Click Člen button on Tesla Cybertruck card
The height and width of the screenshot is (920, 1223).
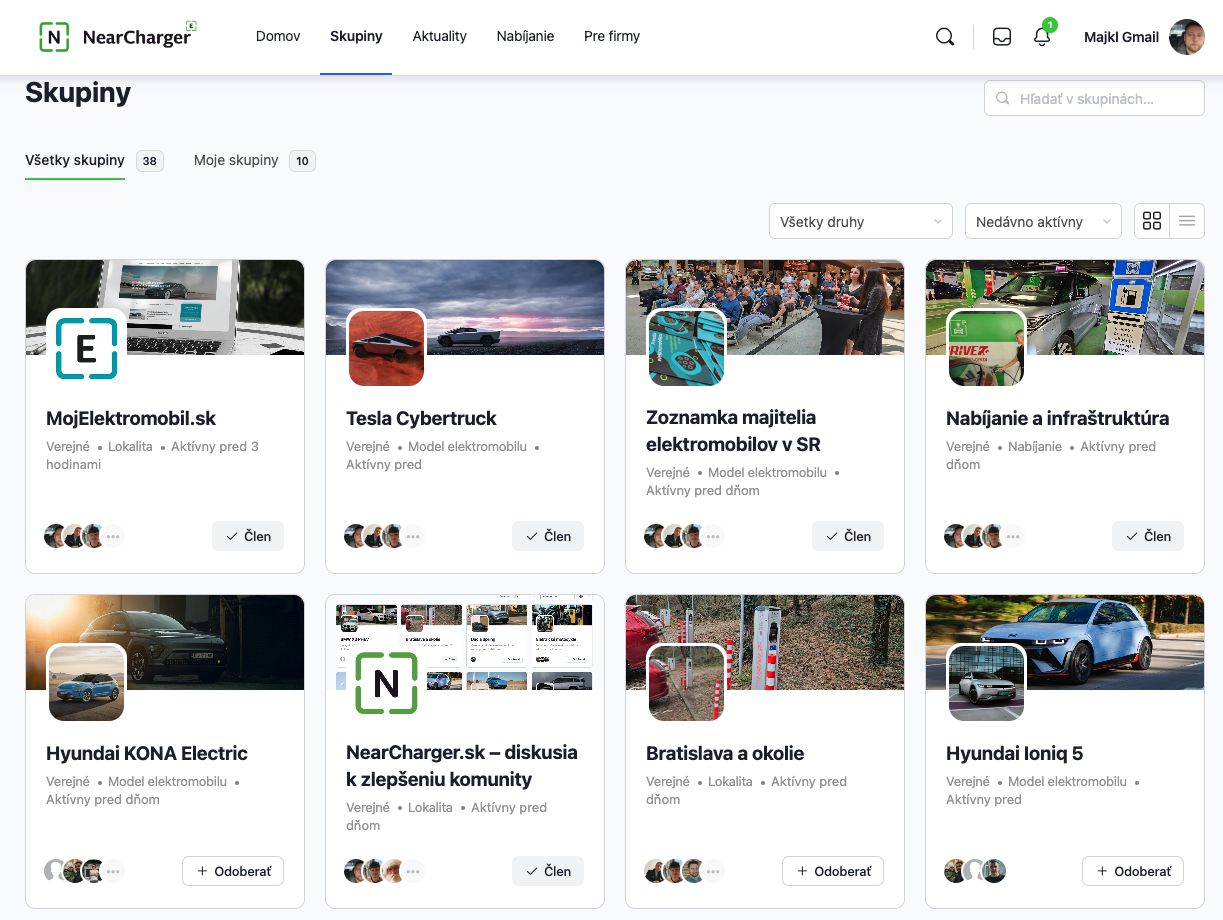(x=548, y=536)
